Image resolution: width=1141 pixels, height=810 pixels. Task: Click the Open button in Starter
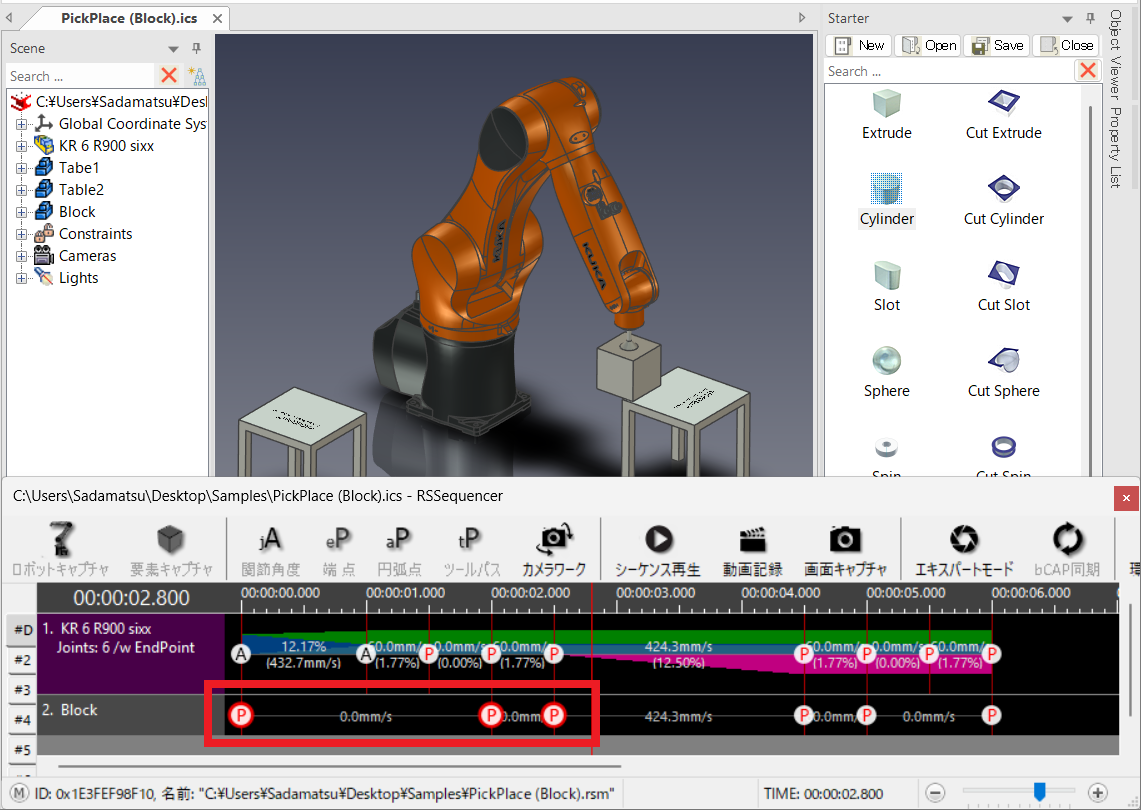click(x=928, y=45)
